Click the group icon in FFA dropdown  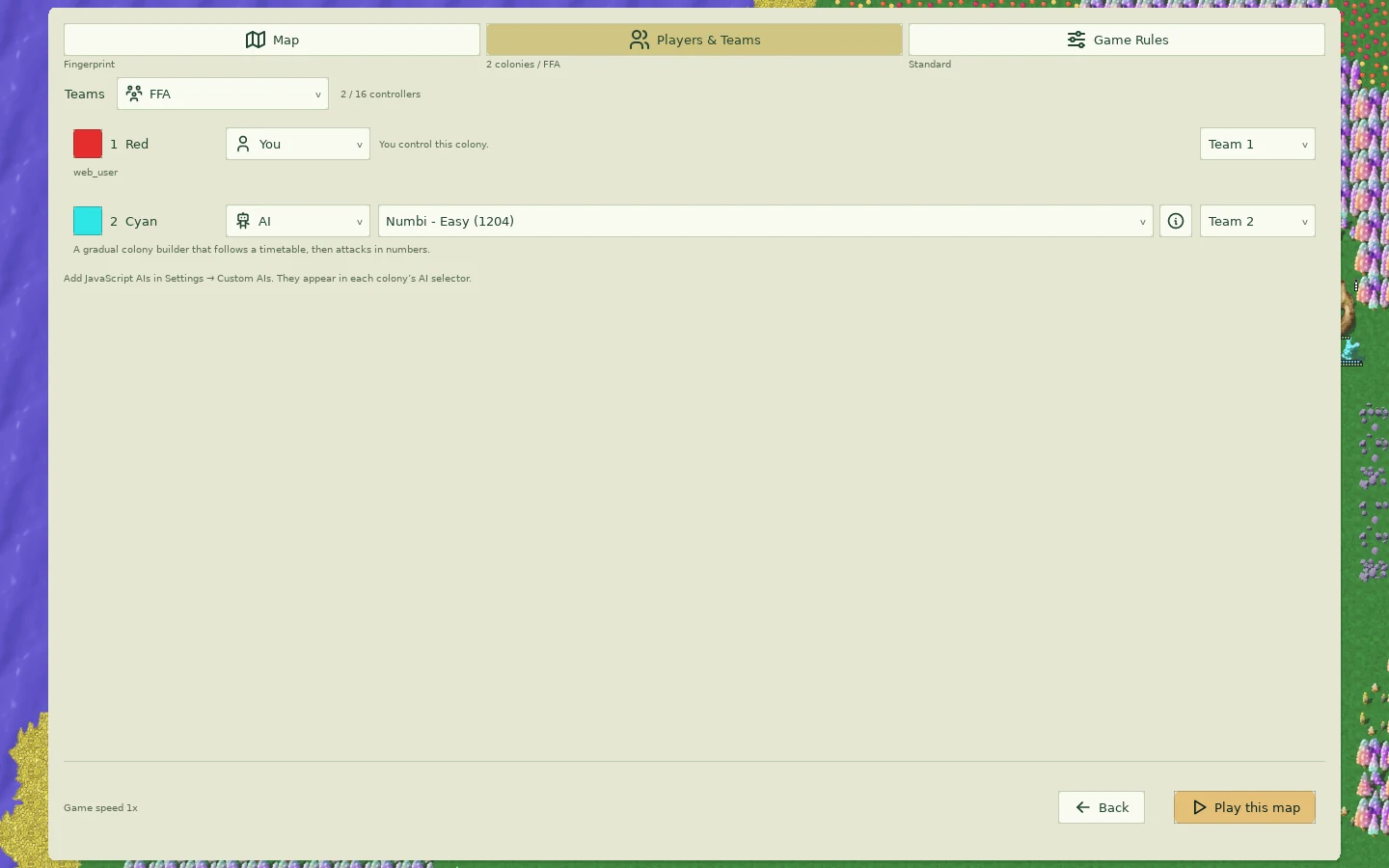pos(134,94)
